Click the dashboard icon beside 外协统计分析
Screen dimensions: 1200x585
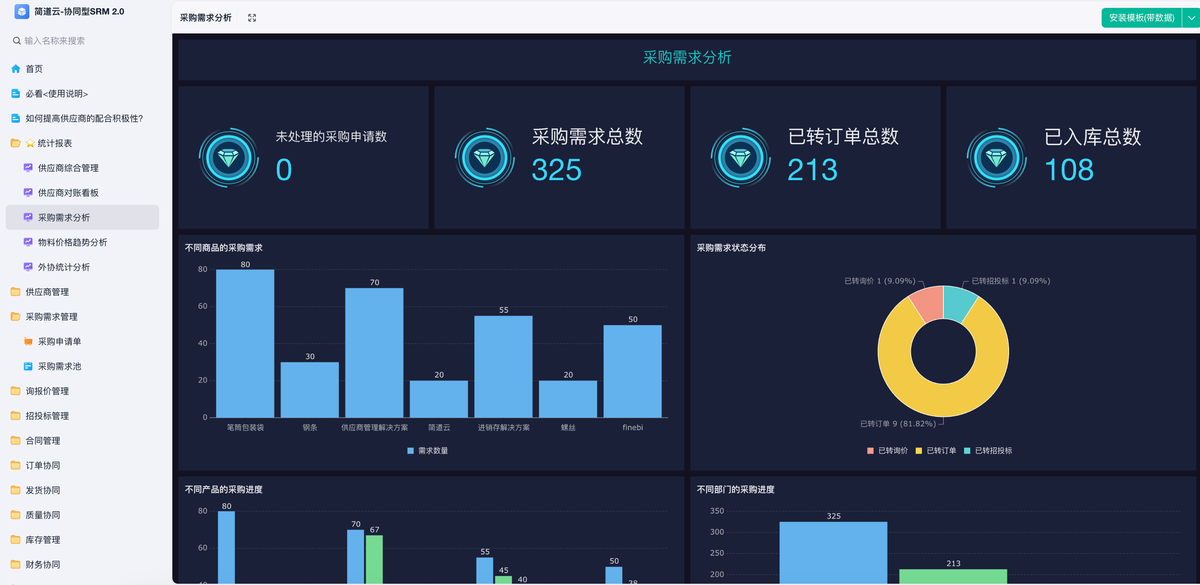click(28, 267)
